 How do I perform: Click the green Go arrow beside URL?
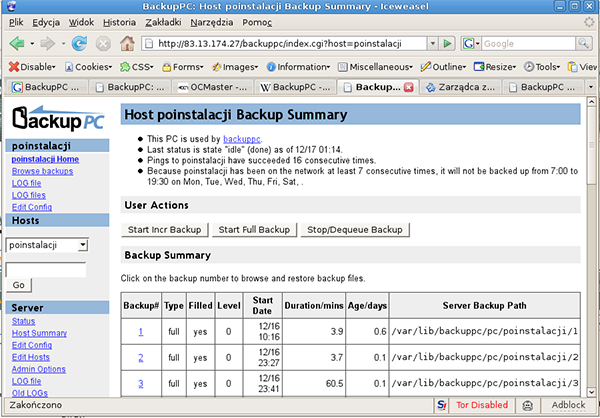[447, 44]
